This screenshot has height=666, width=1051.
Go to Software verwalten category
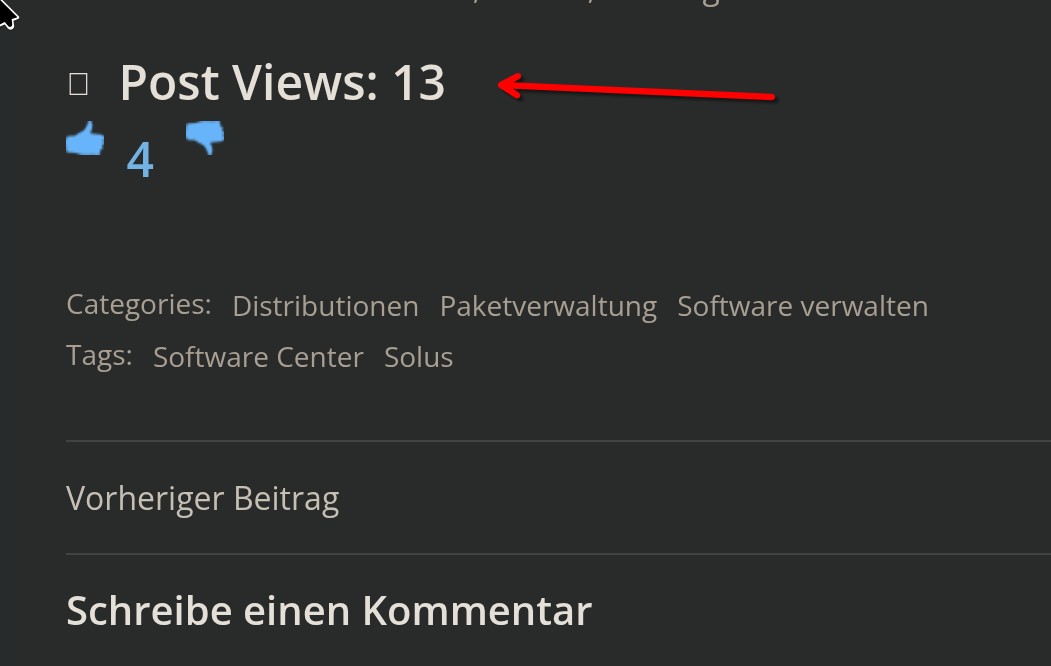(802, 306)
